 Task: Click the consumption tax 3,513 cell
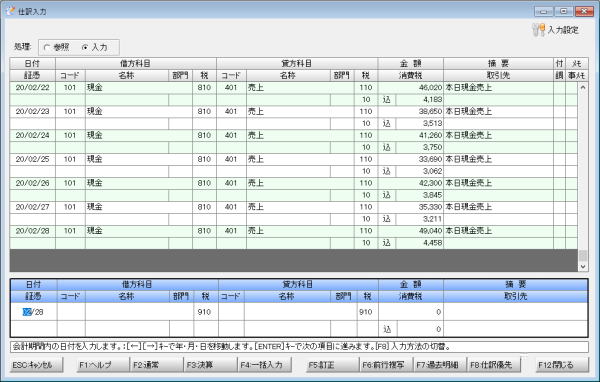(420, 123)
